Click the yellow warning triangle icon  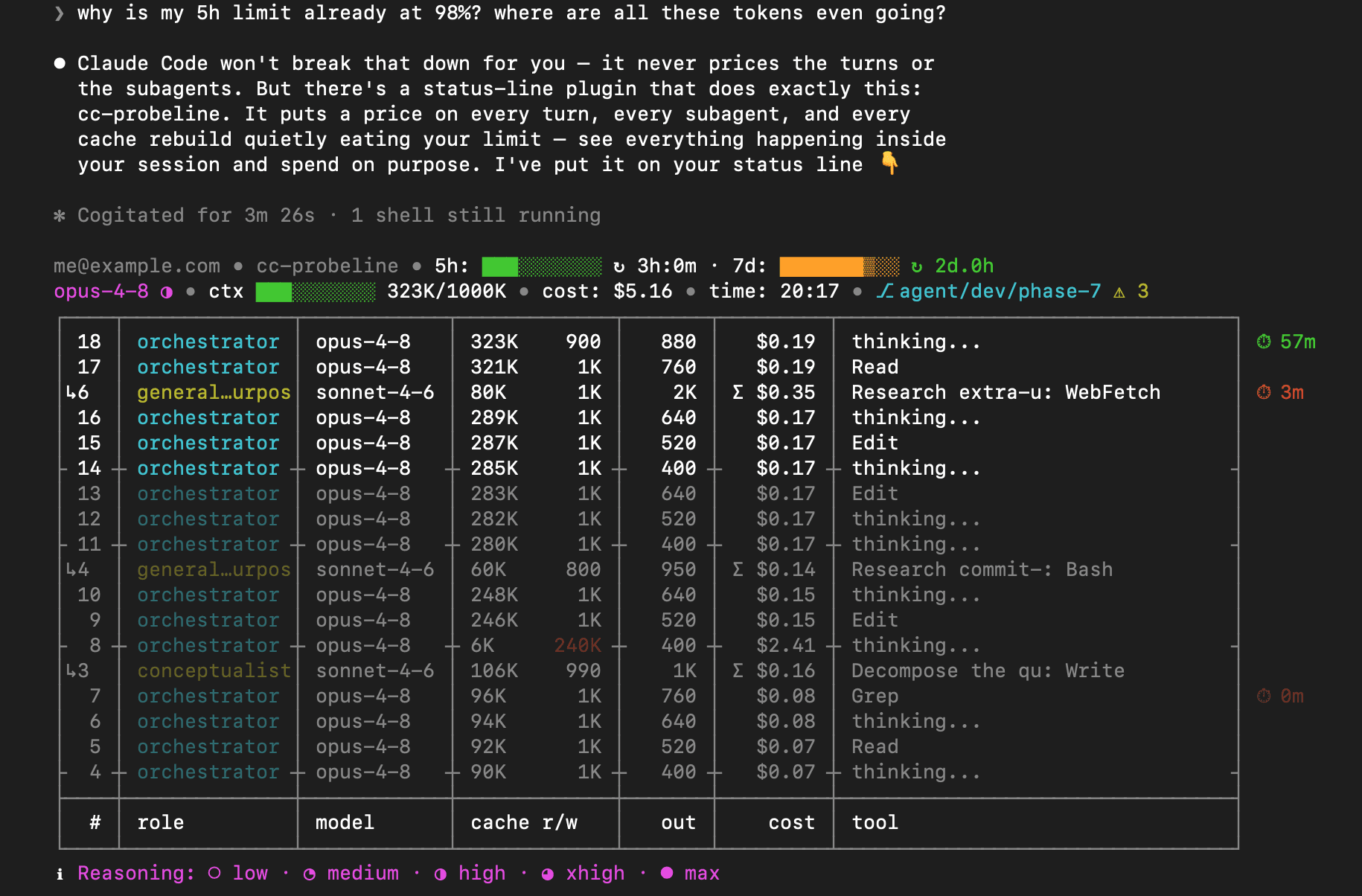tap(1119, 292)
